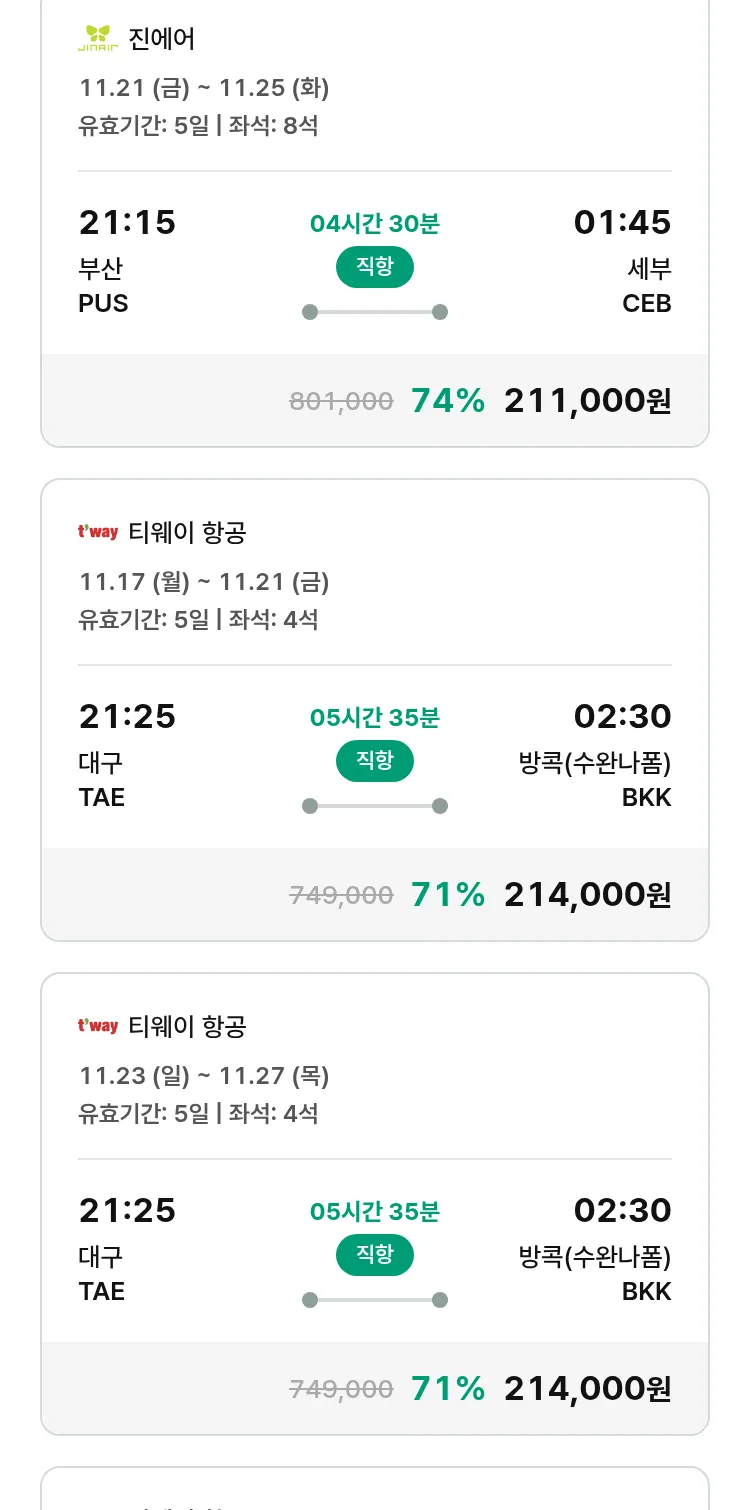Tap the 01:45 arrival time at 세부
Viewport: 750px width, 1510px height.
[x=622, y=222]
